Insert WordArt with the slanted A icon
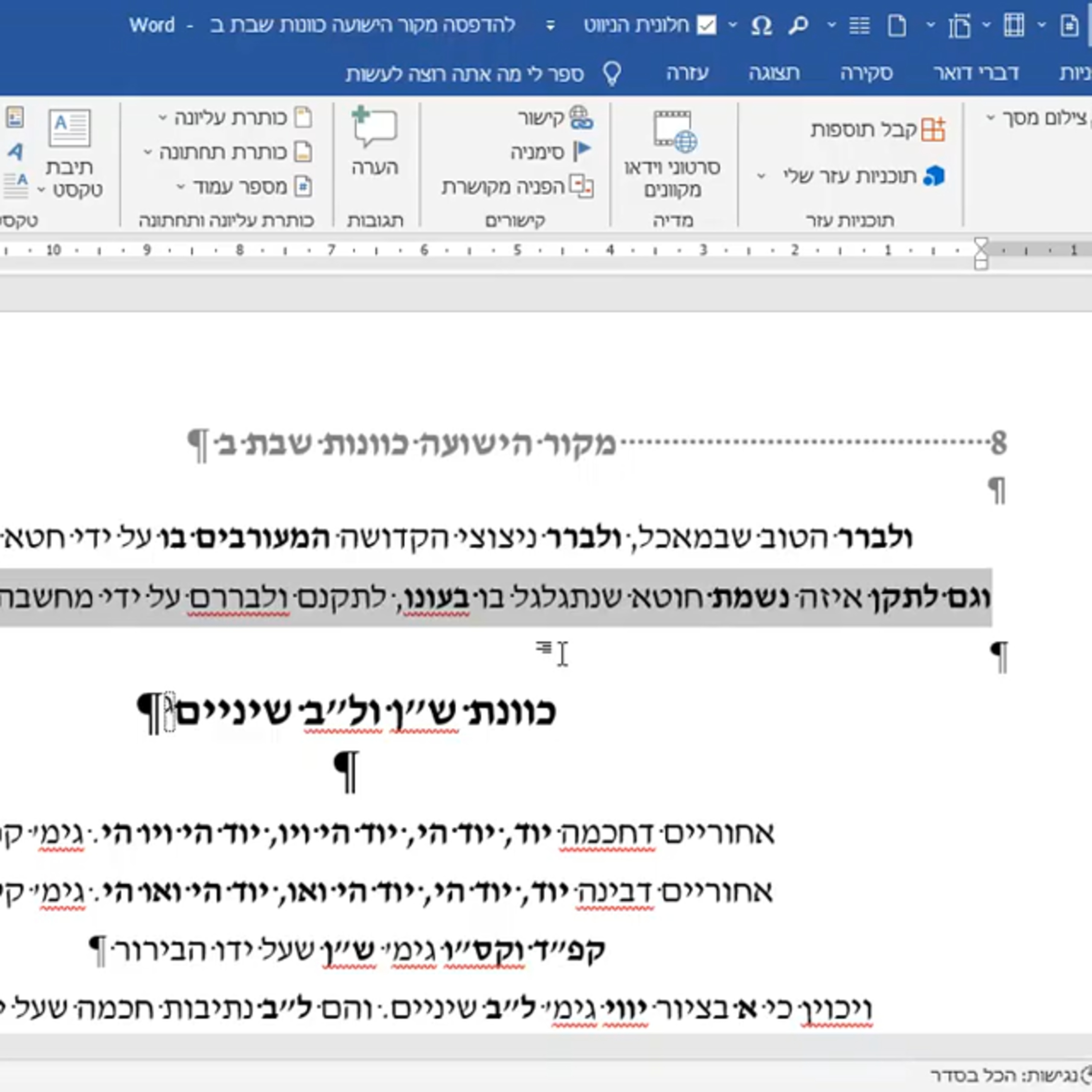Screen dimensions: 1092x1092 (x=15, y=151)
